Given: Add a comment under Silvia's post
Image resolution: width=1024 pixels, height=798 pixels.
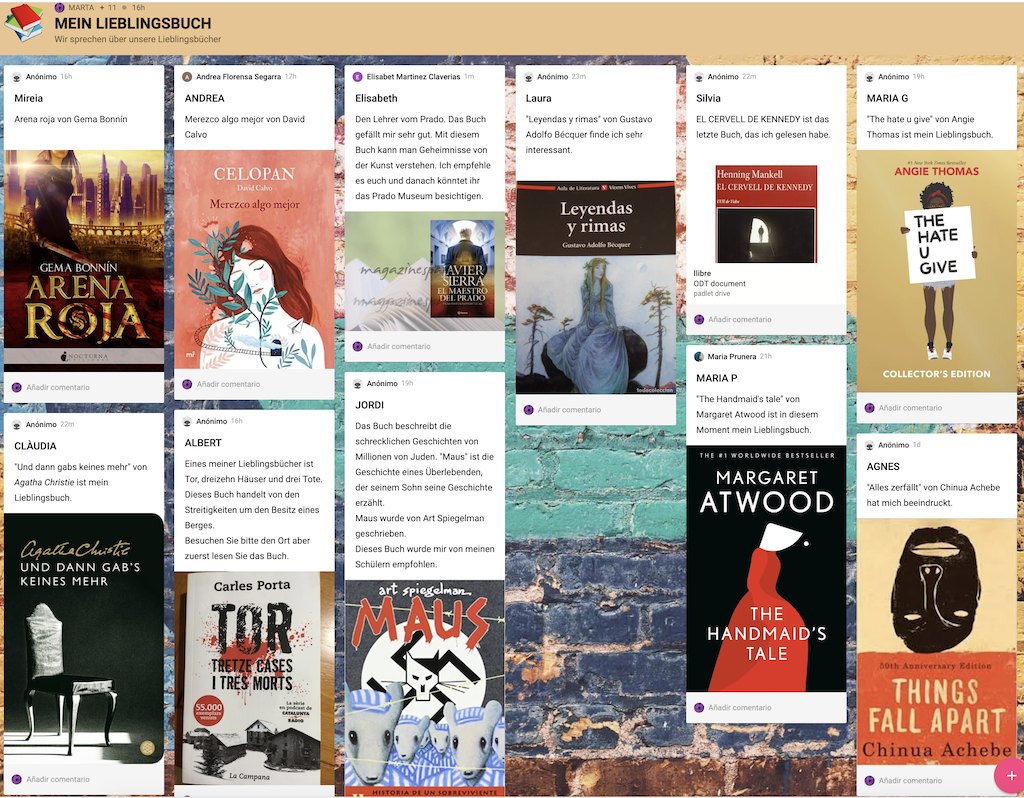Looking at the screenshot, I should (x=739, y=320).
